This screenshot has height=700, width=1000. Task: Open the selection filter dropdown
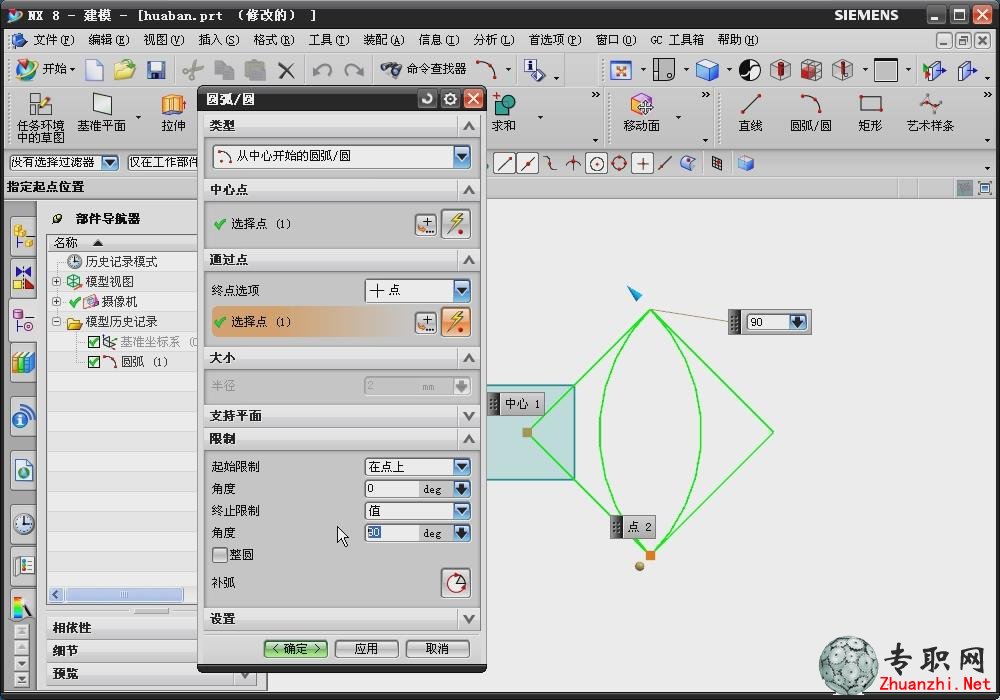(x=110, y=163)
